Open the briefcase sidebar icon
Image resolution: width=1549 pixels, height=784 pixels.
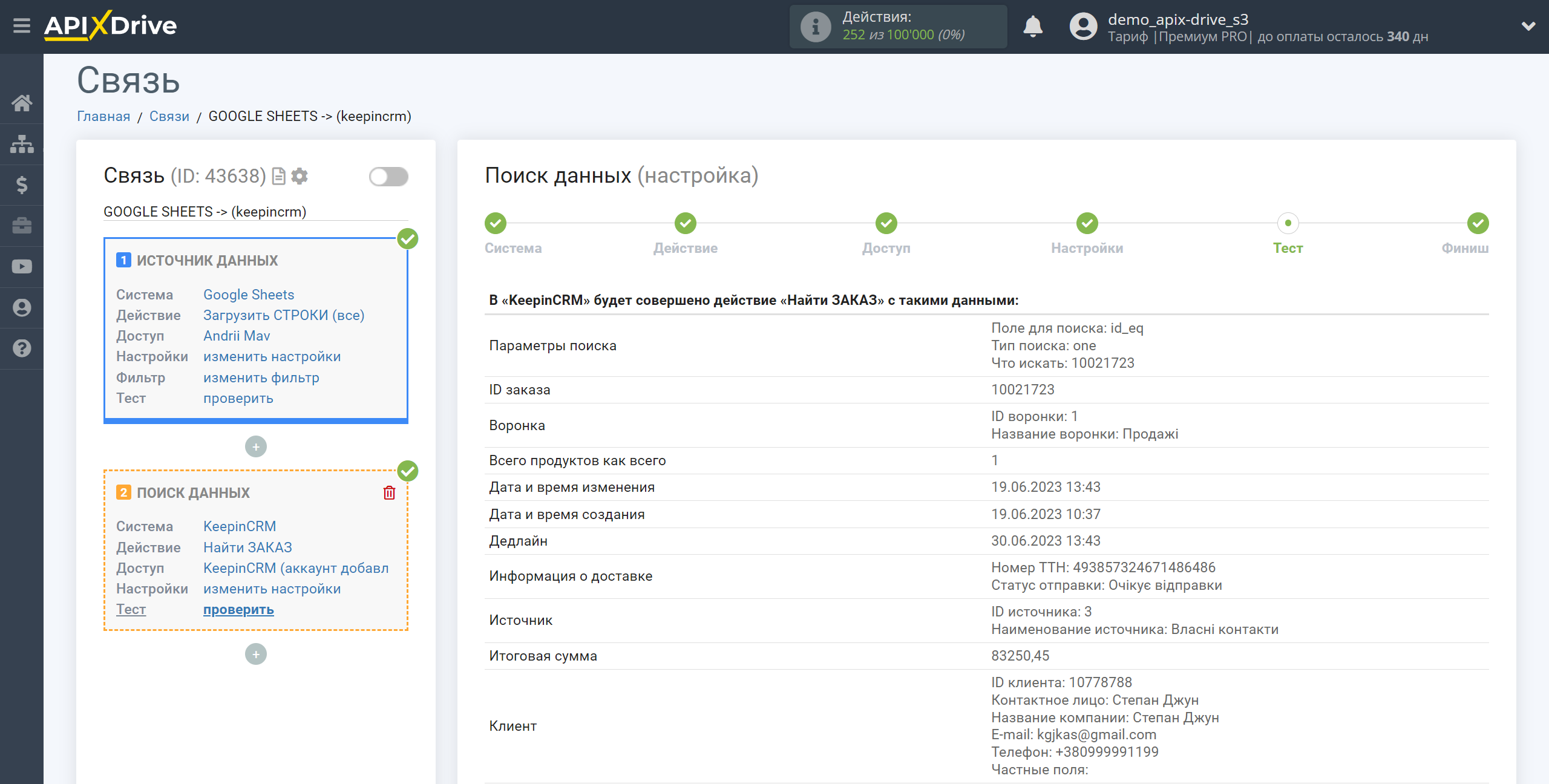pyautogui.click(x=22, y=226)
